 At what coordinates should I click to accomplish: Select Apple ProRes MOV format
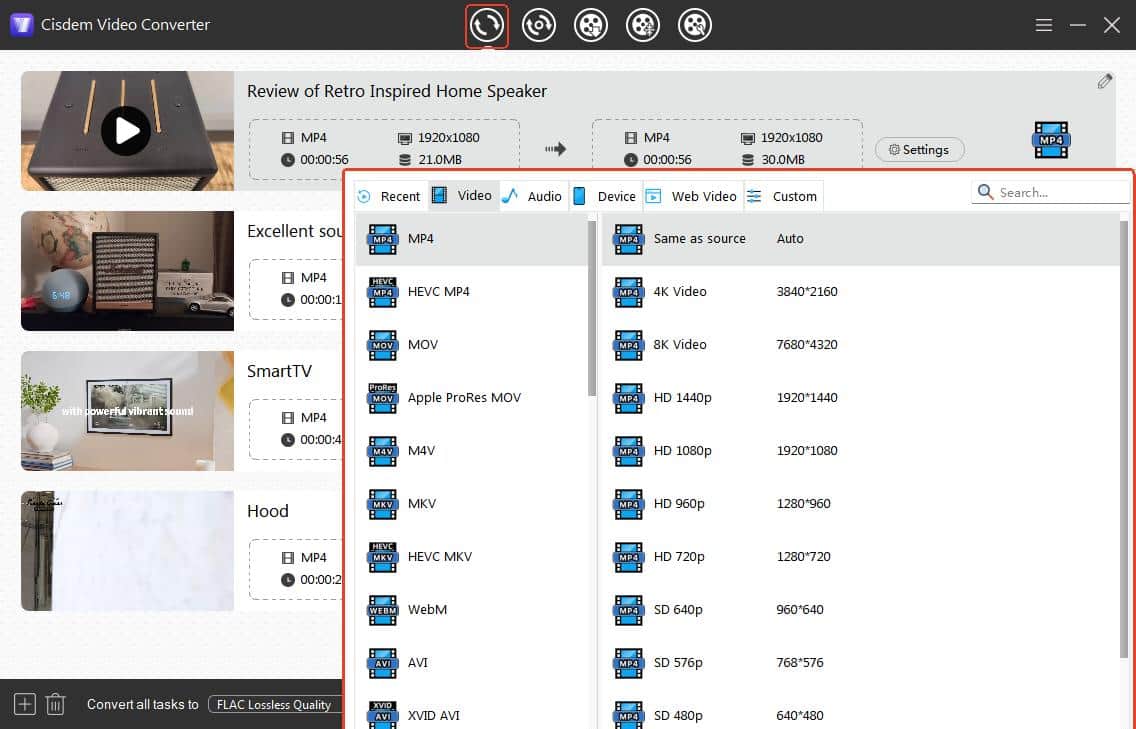472,397
